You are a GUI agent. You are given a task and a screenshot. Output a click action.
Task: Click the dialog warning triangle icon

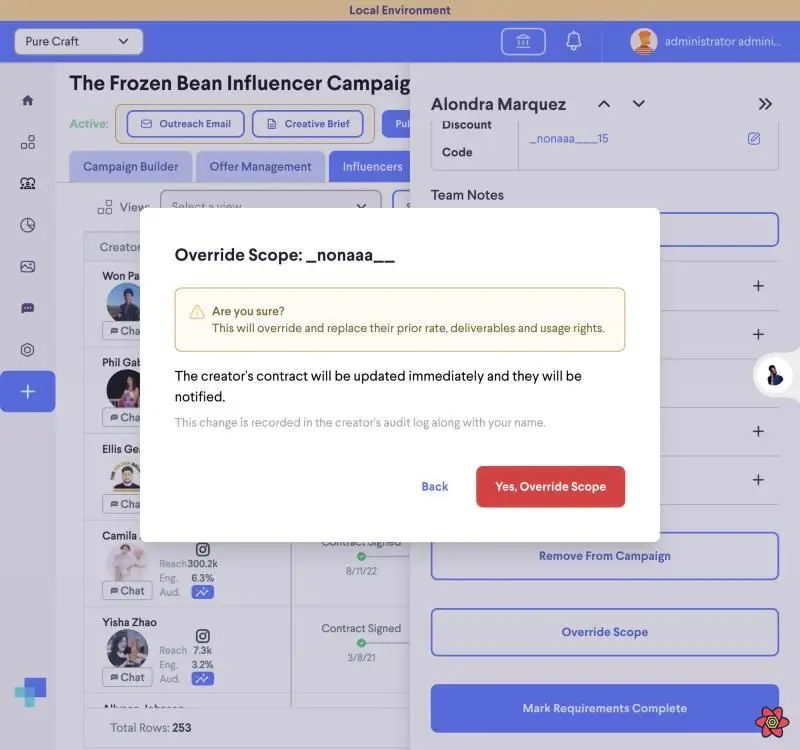click(x=196, y=312)
